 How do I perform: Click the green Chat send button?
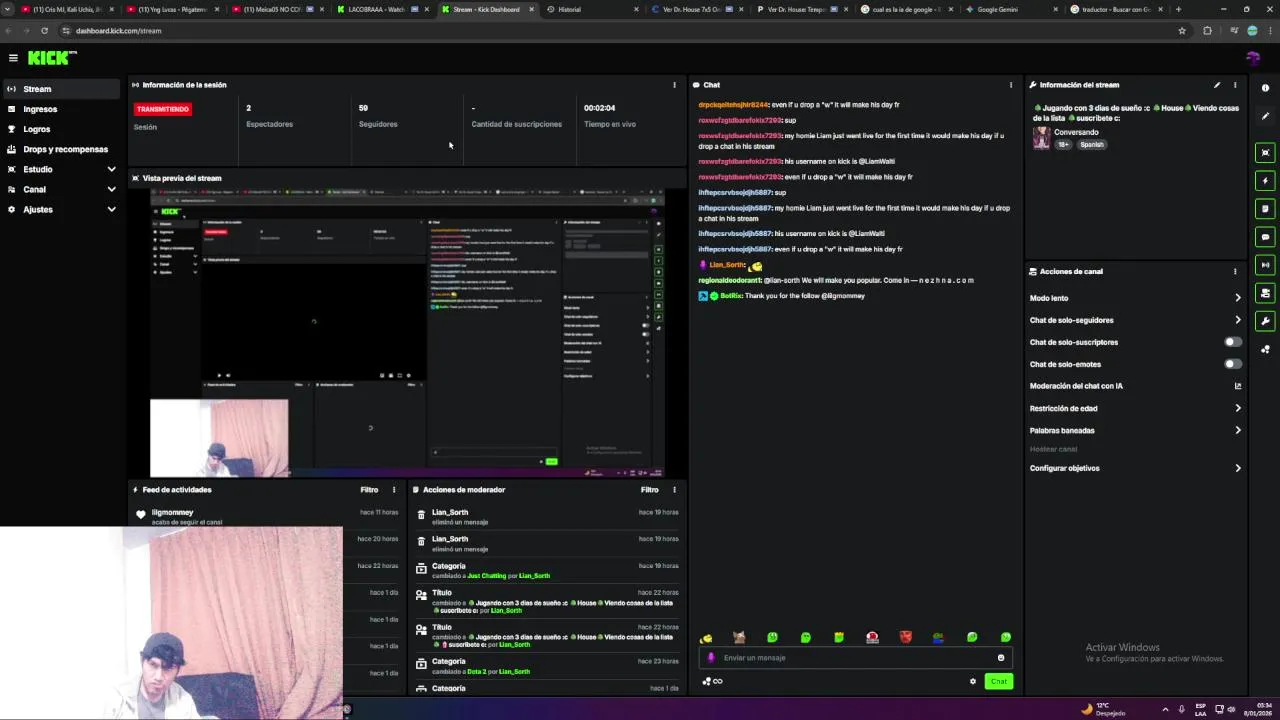tap(999, 682)
